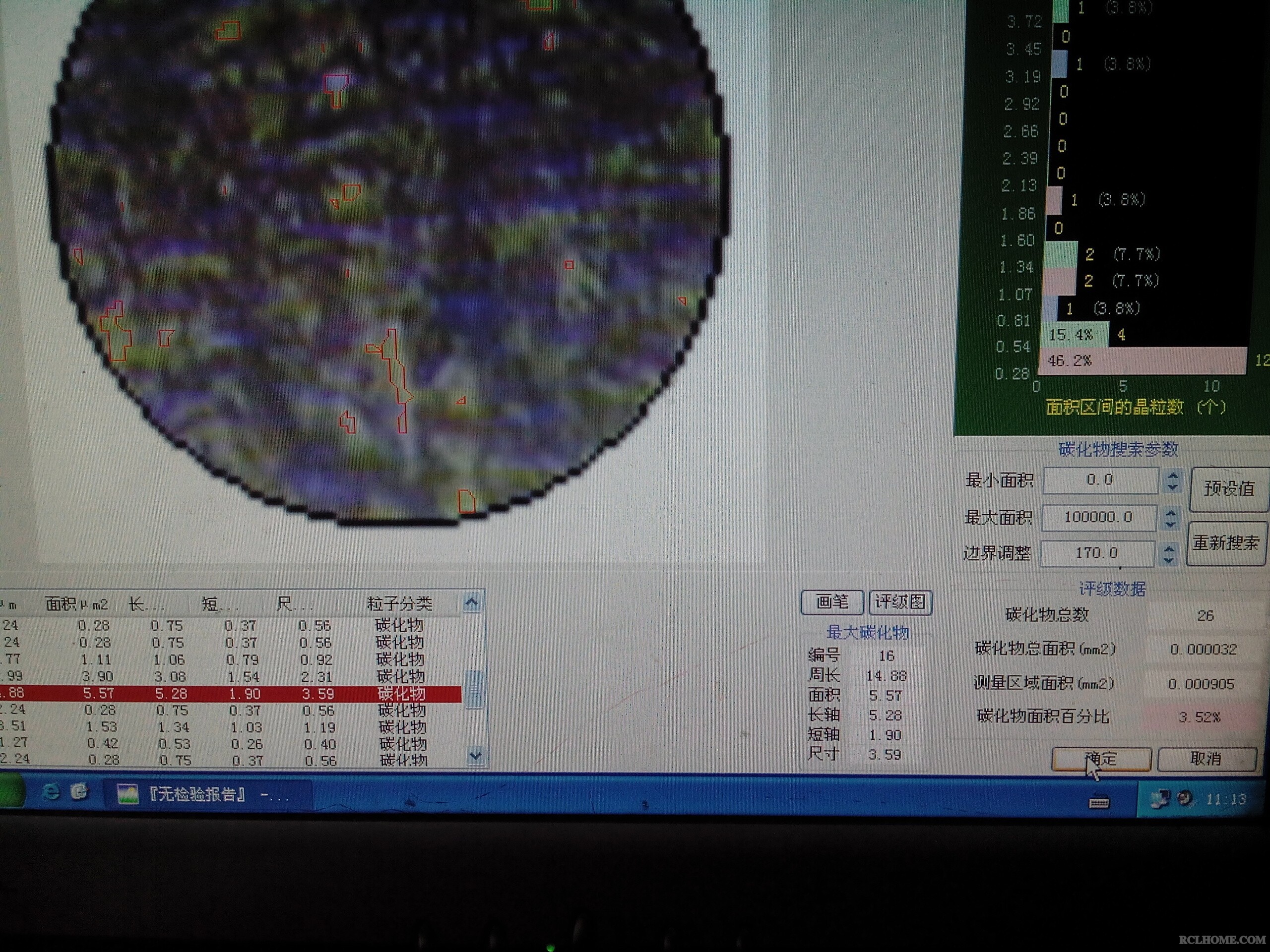Viewport: 1270px width, 952px height.
Task: Decrease 最小面积 with down arrow
Action: point(1172,487)
